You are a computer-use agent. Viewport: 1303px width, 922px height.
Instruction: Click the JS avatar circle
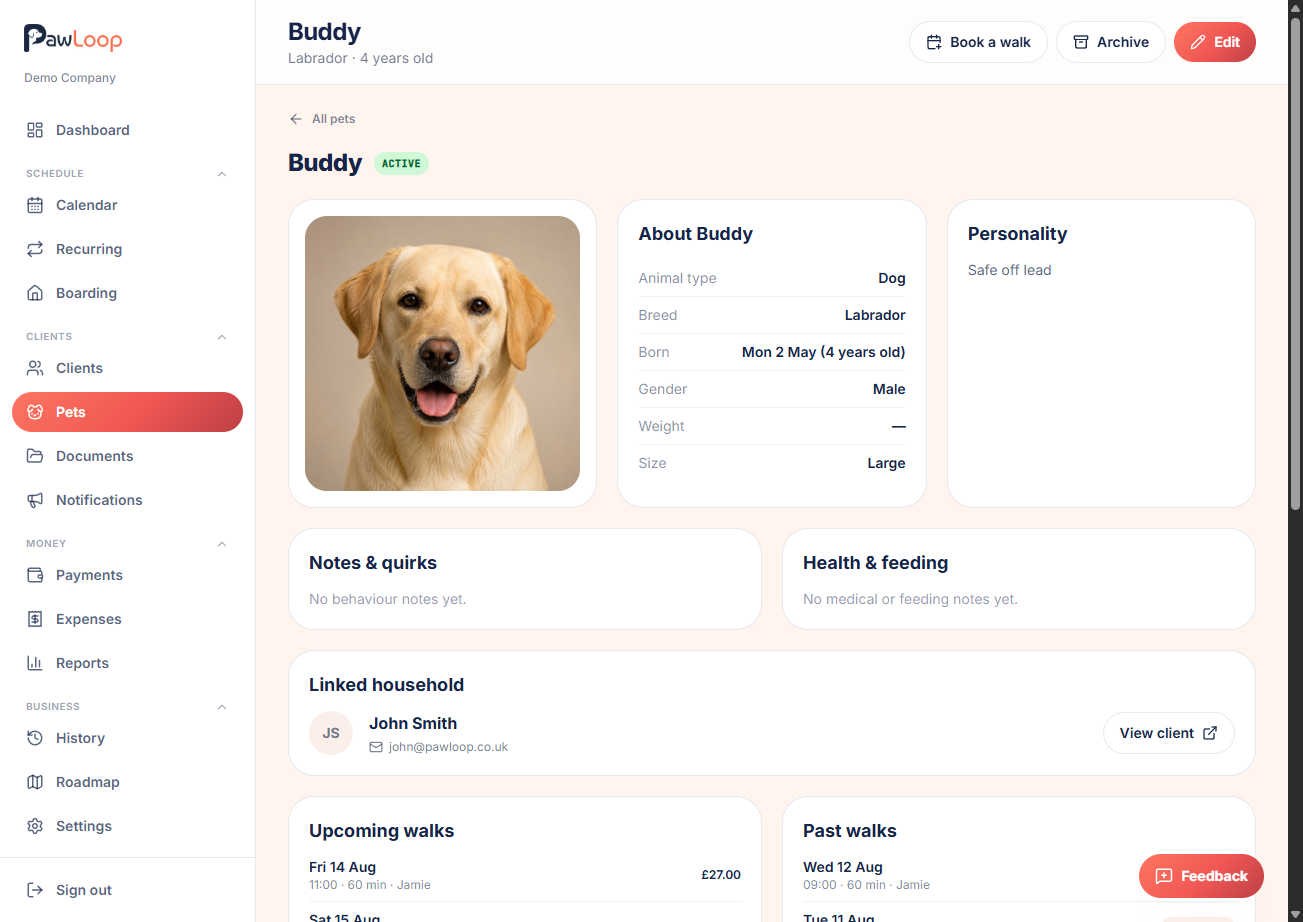pyautogui.click(x=331, y=733)
